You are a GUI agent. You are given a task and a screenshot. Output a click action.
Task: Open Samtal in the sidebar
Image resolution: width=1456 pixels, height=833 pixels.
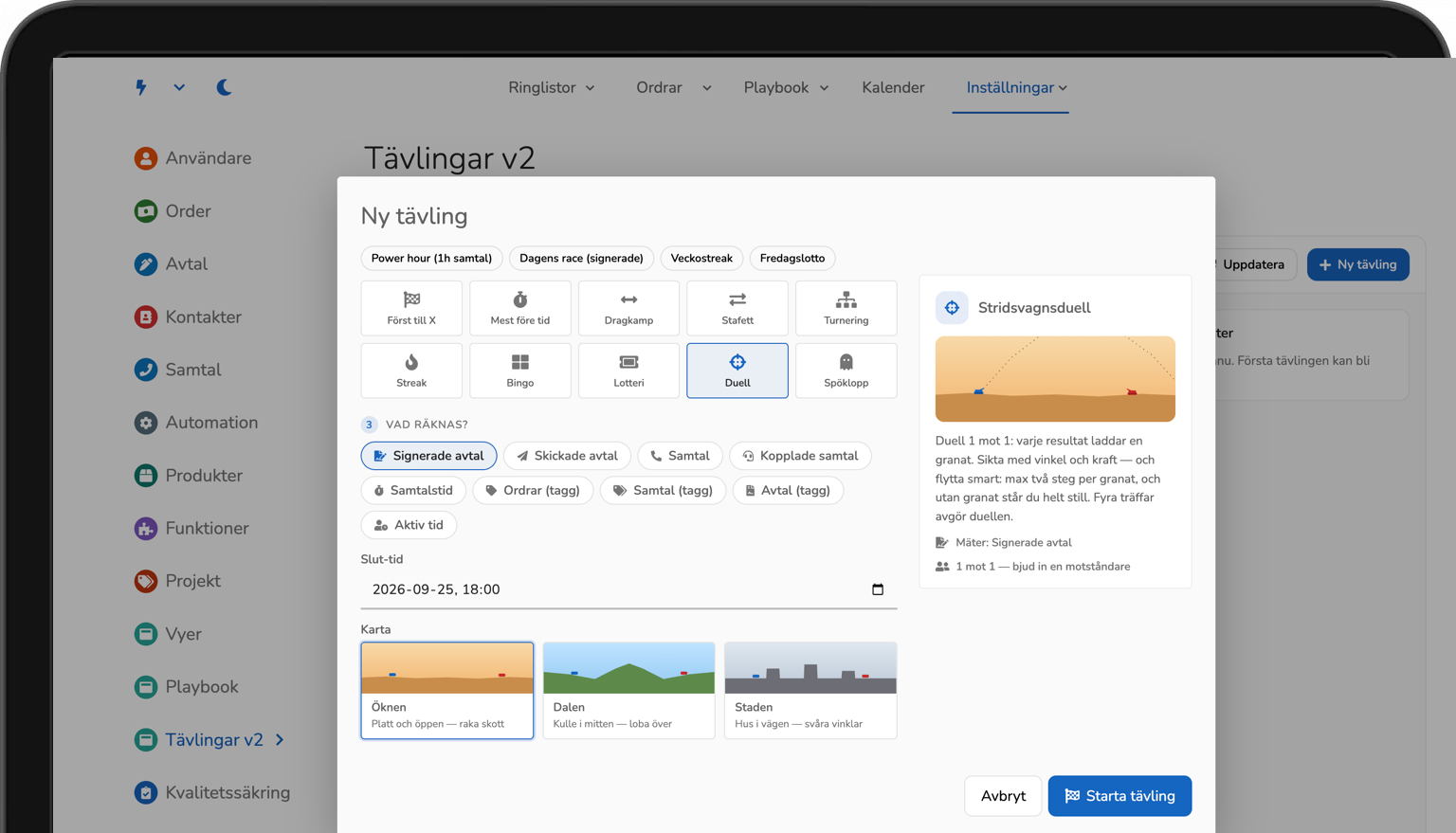(177, 370)
